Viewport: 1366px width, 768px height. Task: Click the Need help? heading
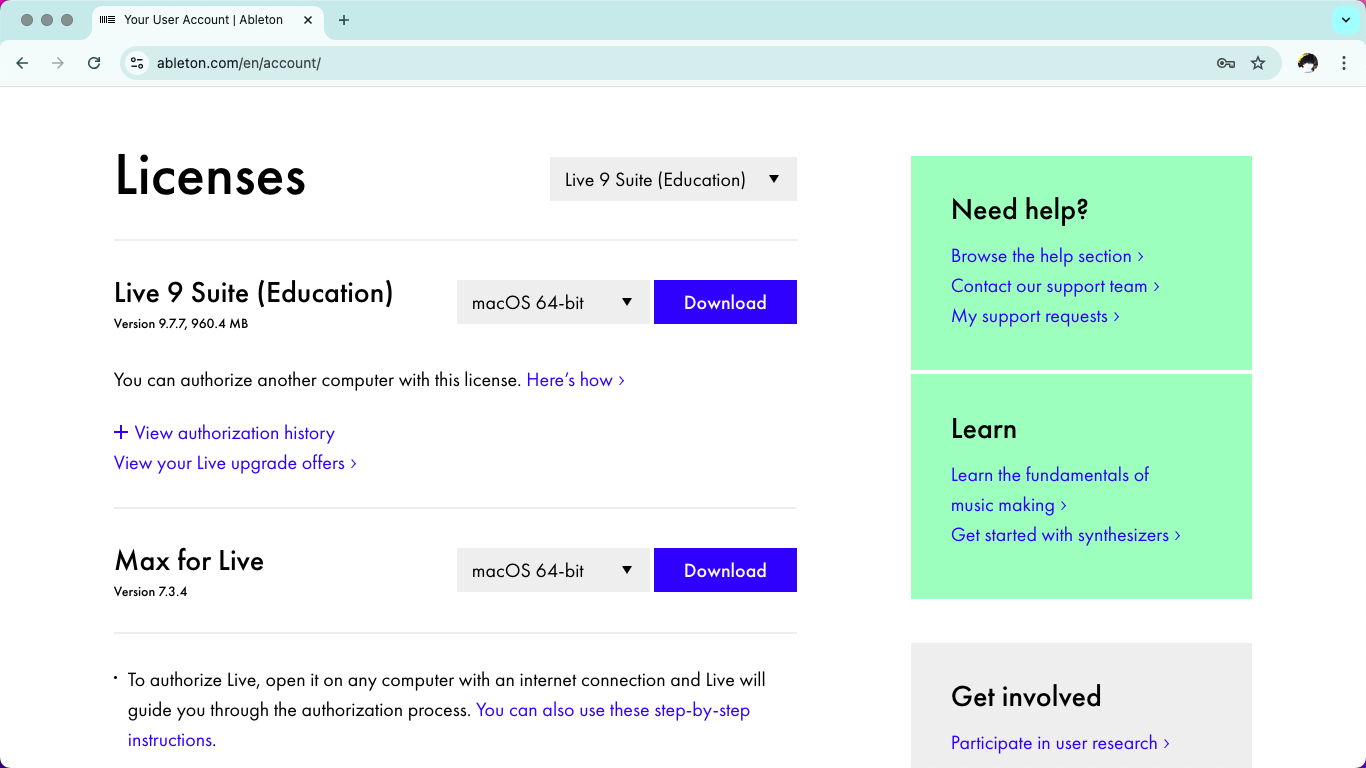pos(1019,210)
